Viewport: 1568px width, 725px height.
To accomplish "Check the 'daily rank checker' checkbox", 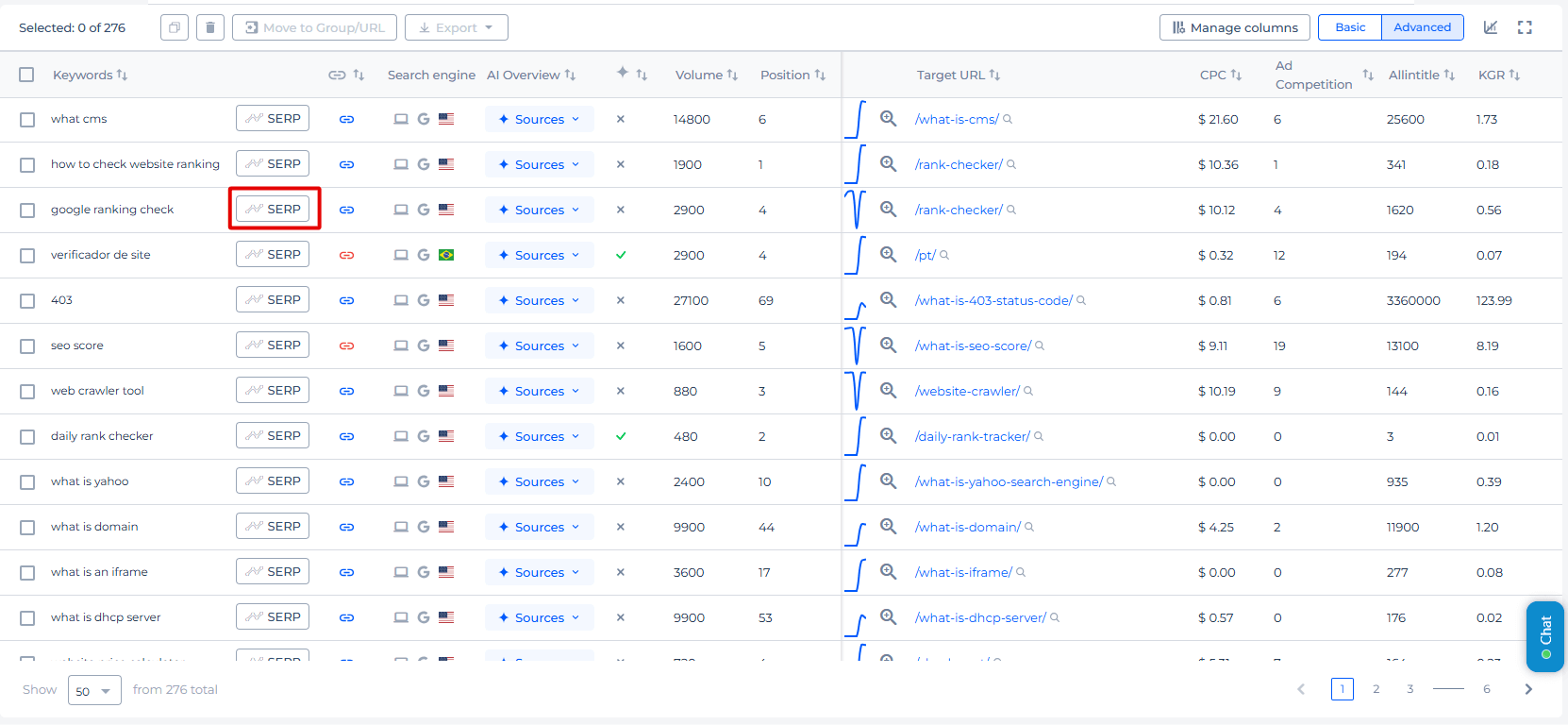I will coord(27,437).
